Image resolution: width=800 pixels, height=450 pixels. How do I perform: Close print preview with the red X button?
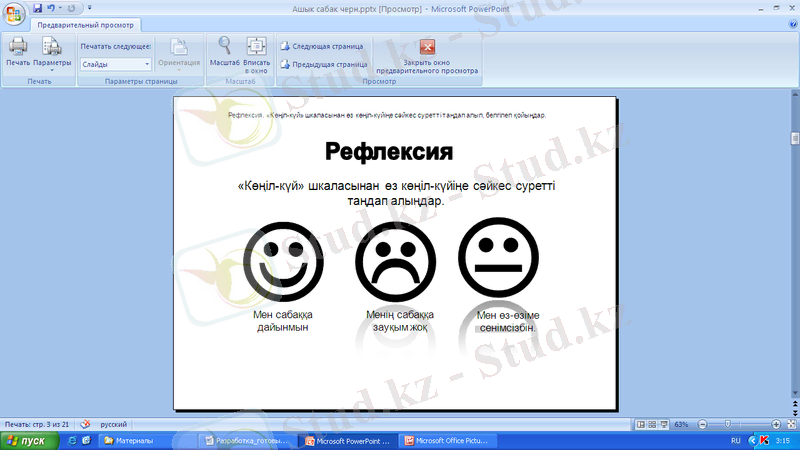point(427,47)
